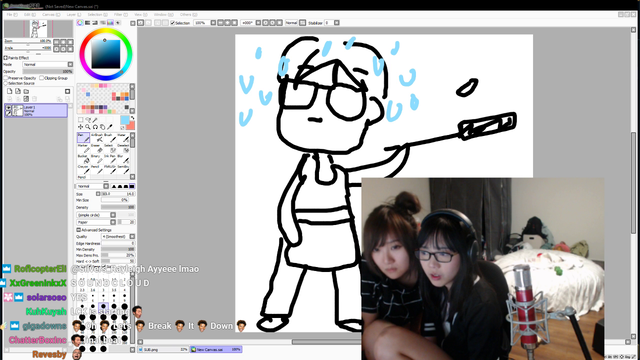Open the brush Size multiplier dropdown
This screenshot has height=360, width=640.
pos(98,194)
